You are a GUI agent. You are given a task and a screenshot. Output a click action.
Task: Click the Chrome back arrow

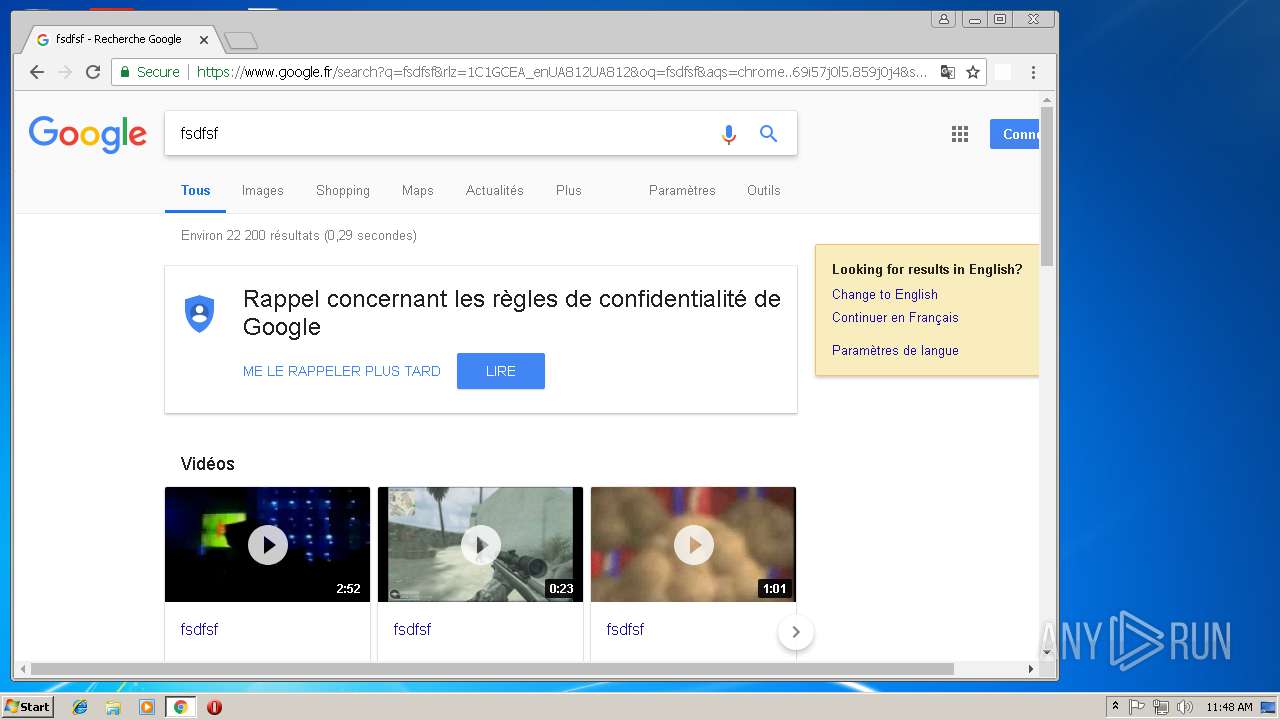click(37, 72)
